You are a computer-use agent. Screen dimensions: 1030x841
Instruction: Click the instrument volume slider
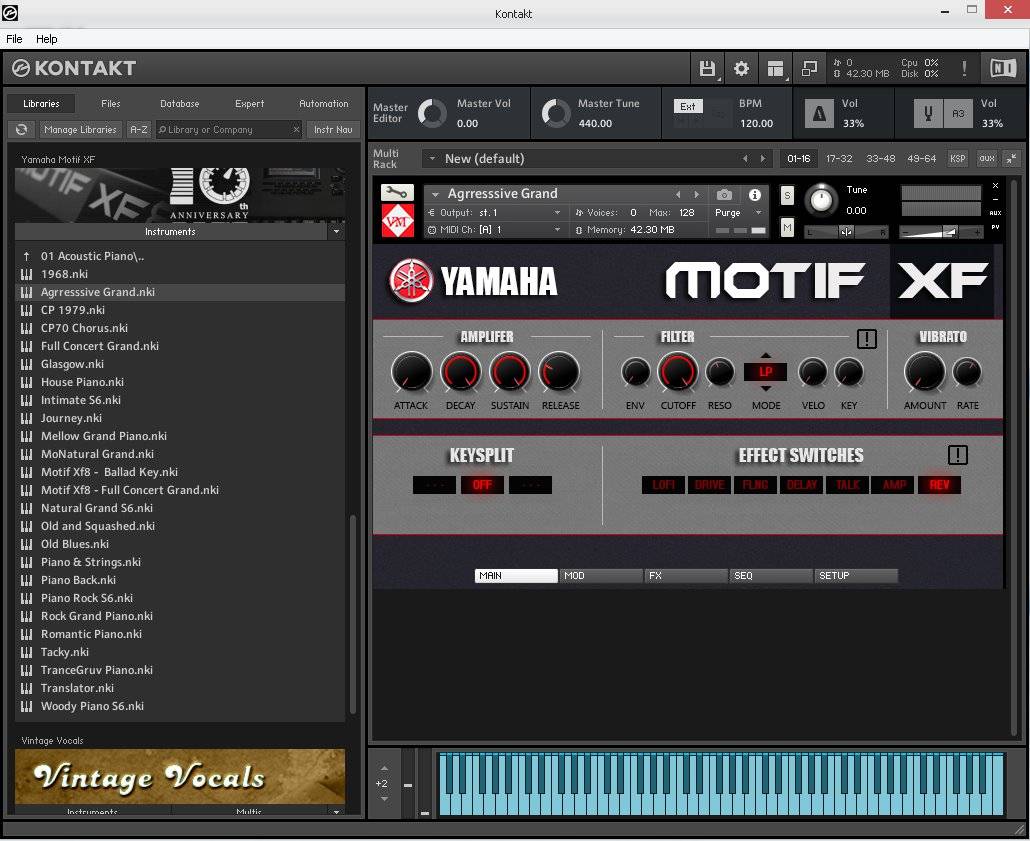pyautogui.click(x=941, y=232)
